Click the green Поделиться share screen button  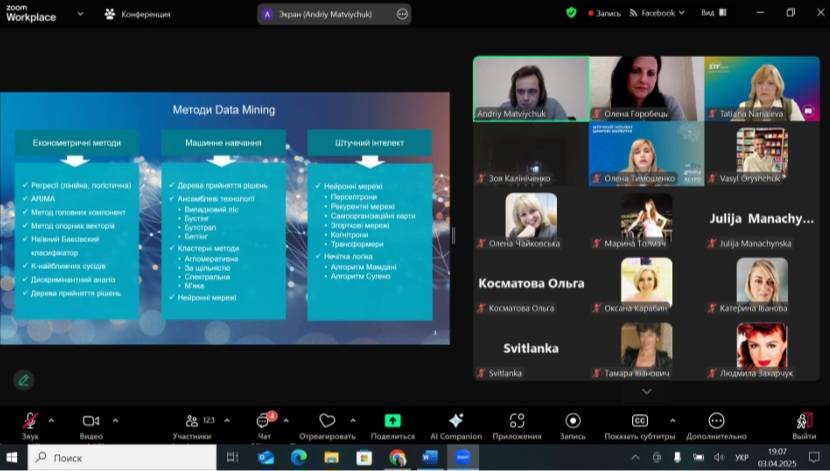point(392,421)
